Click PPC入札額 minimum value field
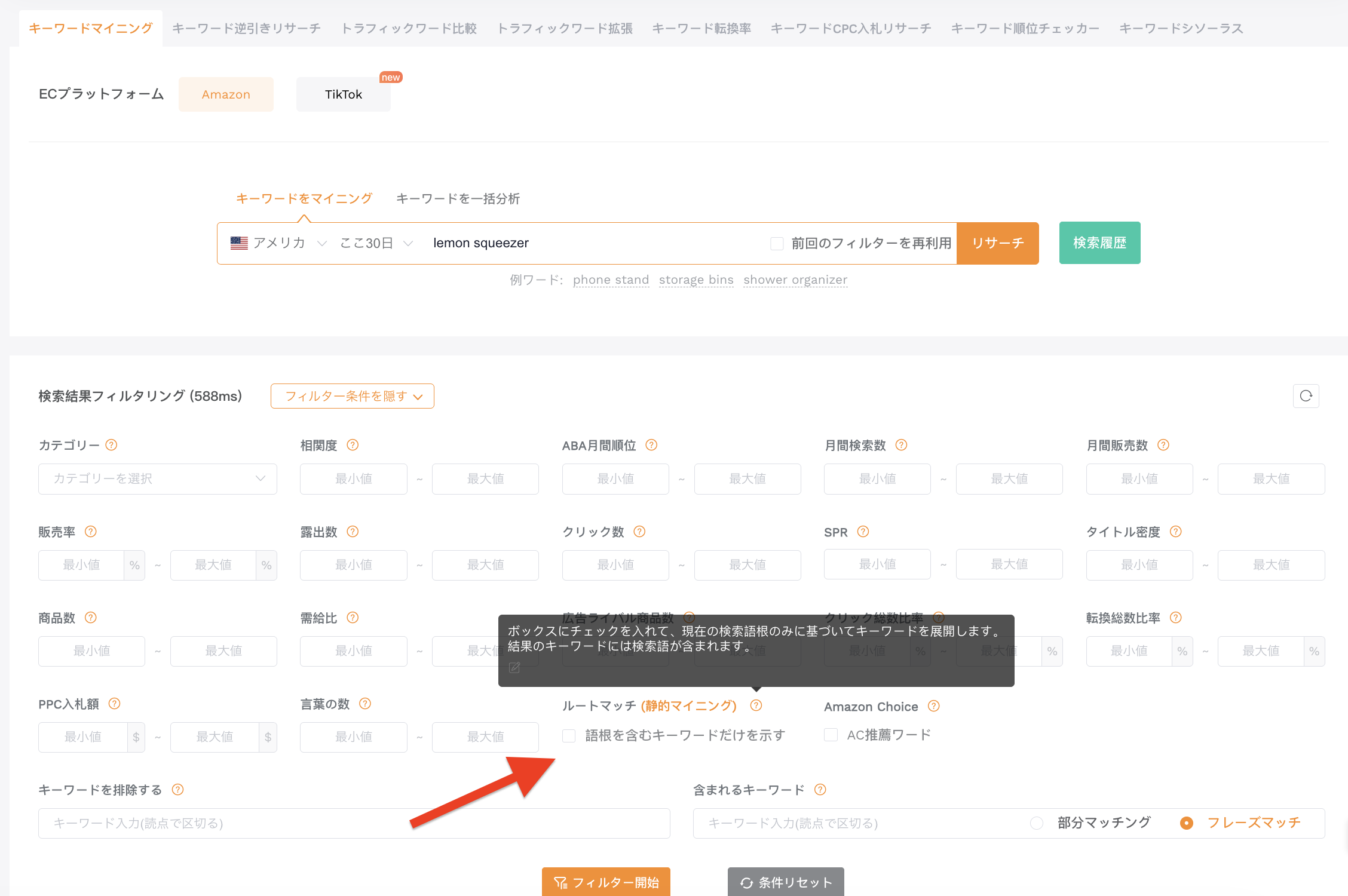 coord(83,737)
